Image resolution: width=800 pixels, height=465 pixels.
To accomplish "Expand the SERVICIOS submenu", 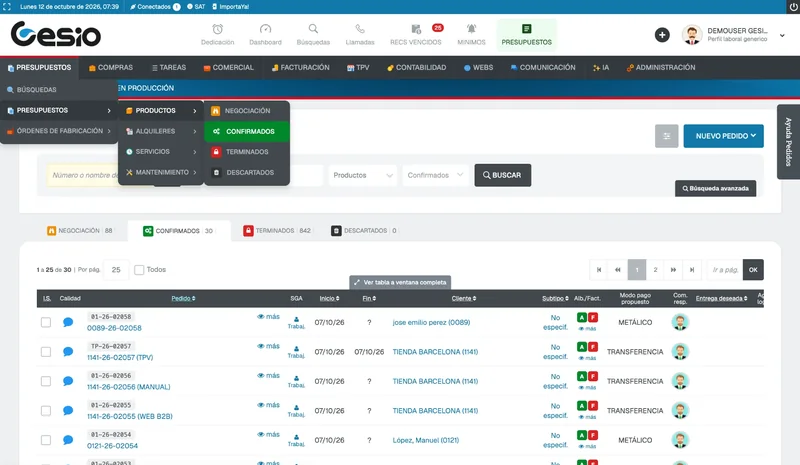I will click(x=161, y=152).
